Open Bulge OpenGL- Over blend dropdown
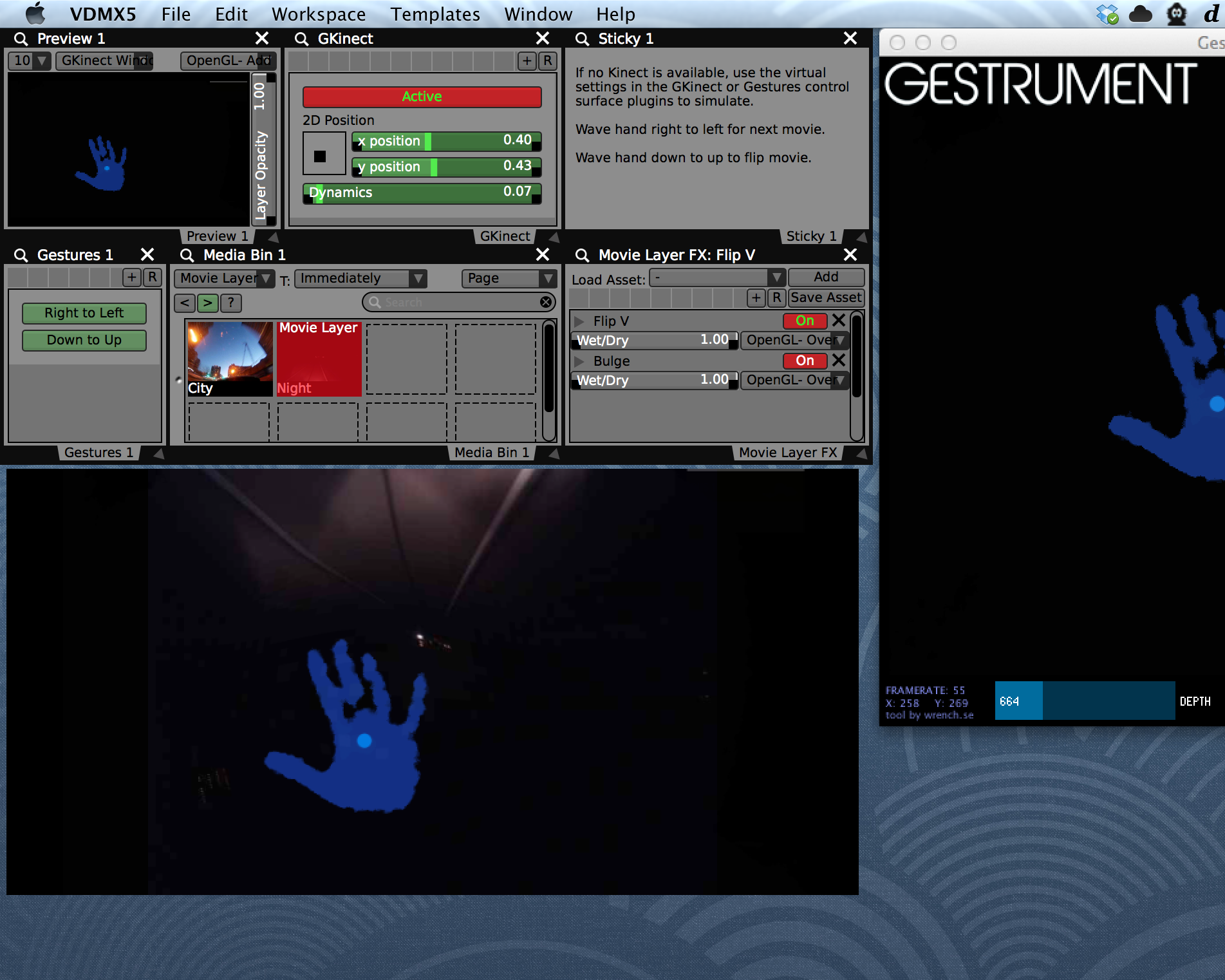The image size is (1225, 980). (794, 380)
